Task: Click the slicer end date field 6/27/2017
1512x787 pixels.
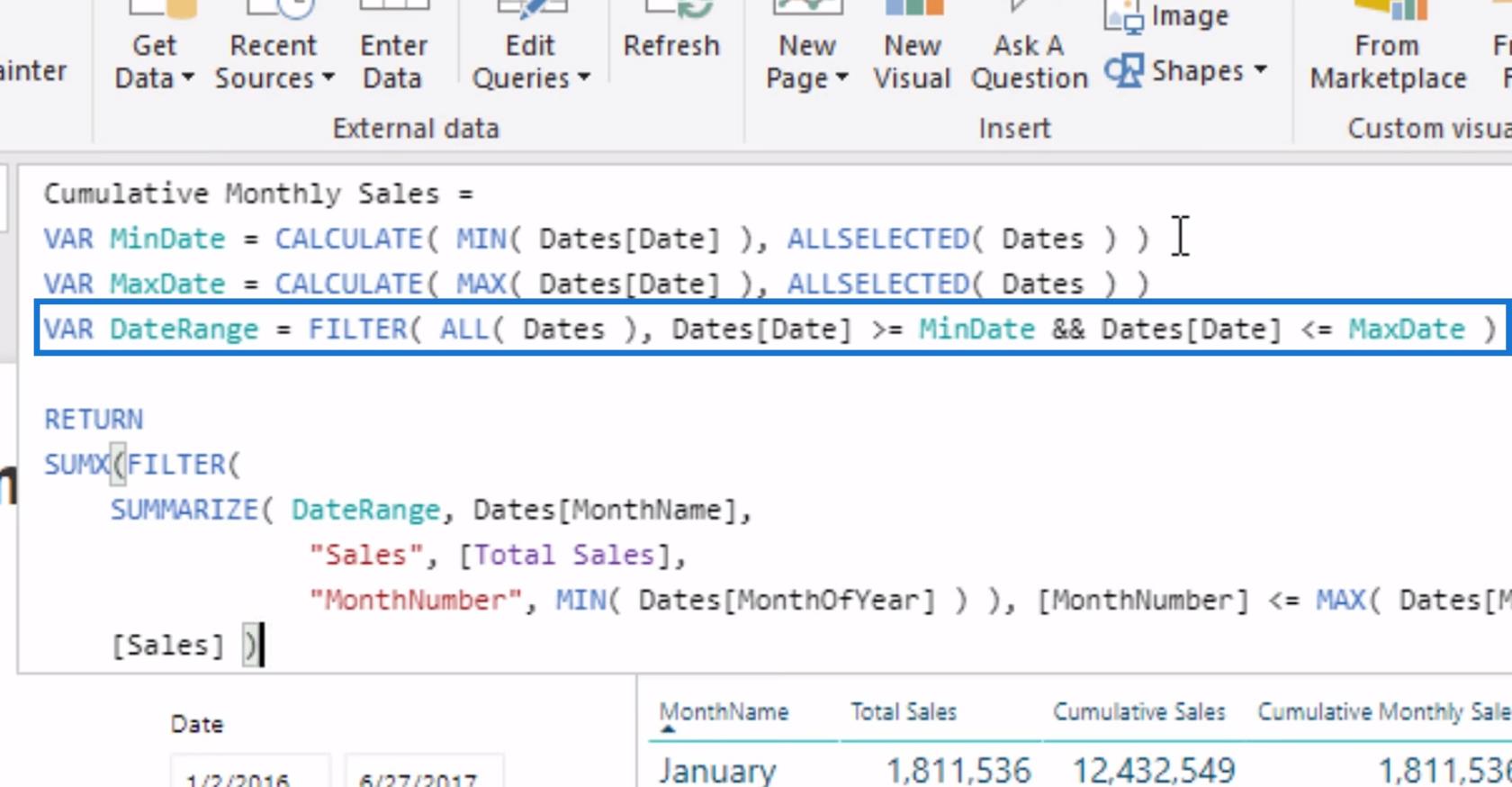Action: (x=423, y=773)
